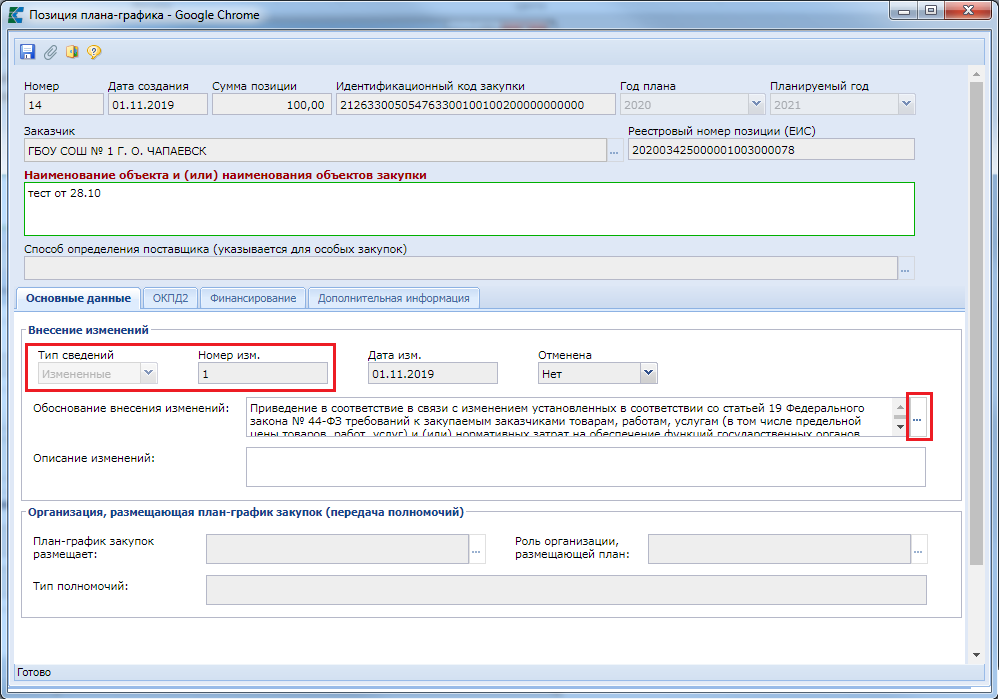
Task: Click ellipsis button next to Заказчик field
Action: (x=614, y=151)
